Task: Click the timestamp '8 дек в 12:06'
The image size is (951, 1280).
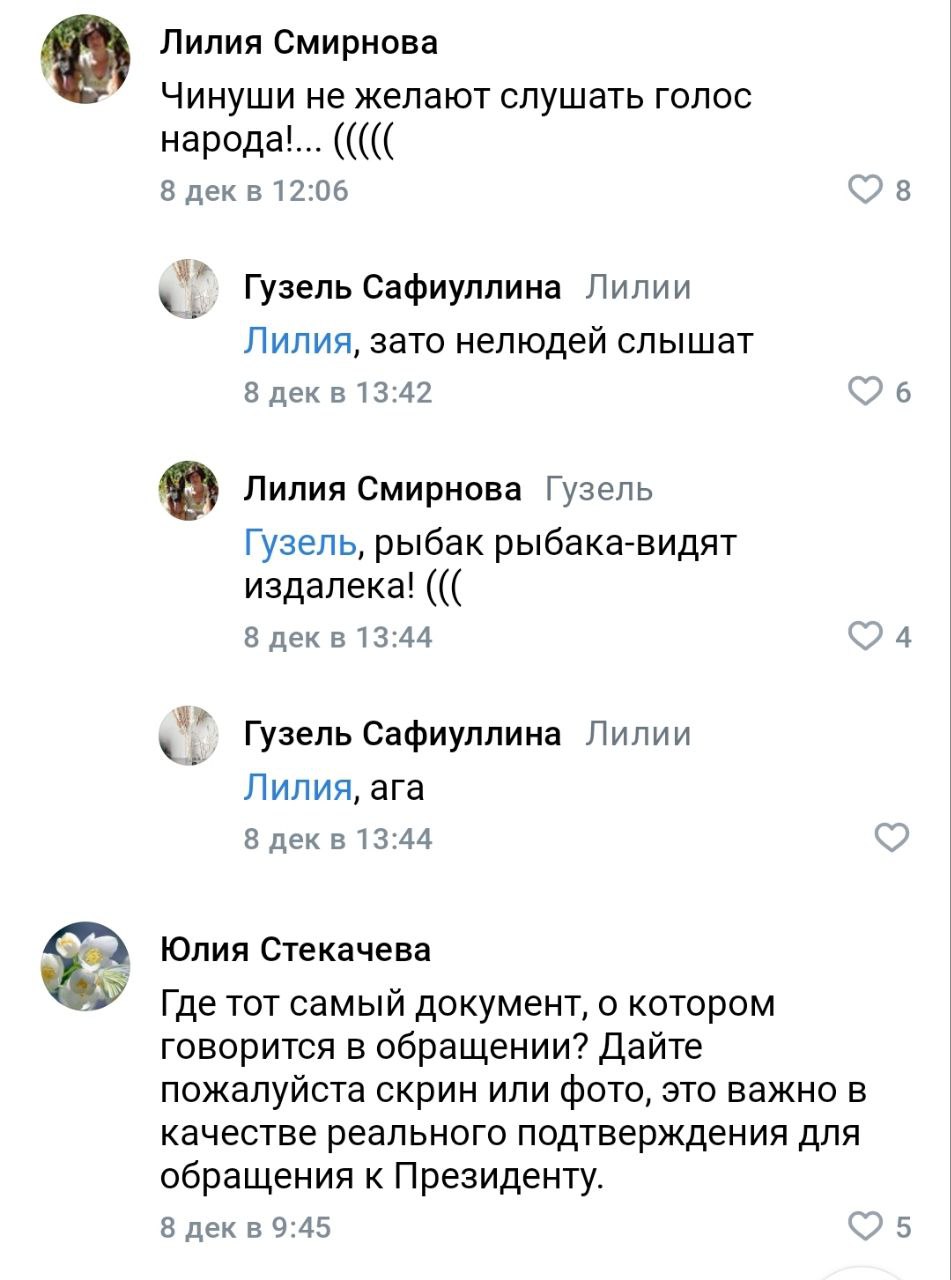Action: 254,189
